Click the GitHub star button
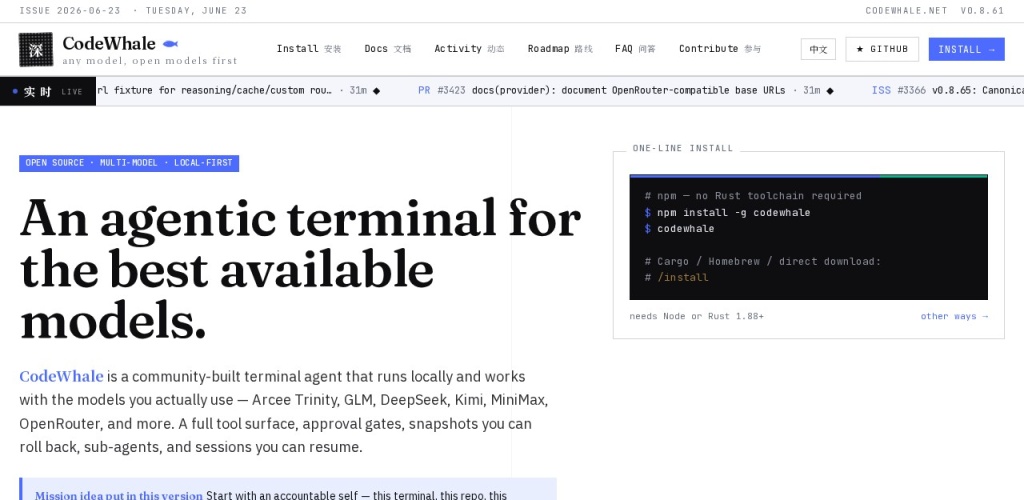This screenshot has height=500, width=1024. 882,49
